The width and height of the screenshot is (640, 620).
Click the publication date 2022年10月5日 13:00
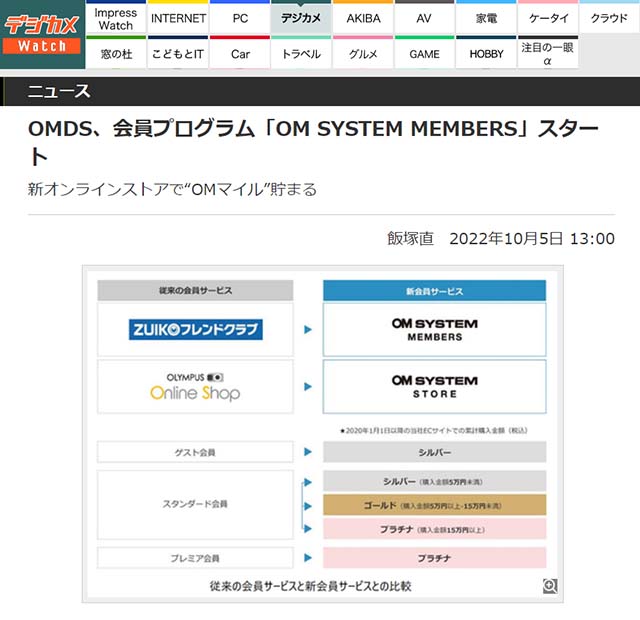pyautogui.click(x=532, y=238)
